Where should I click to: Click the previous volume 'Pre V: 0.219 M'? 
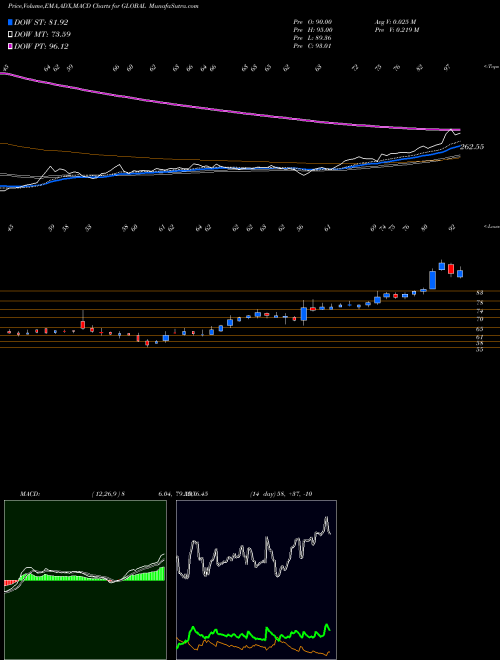[x=396, y=30]
